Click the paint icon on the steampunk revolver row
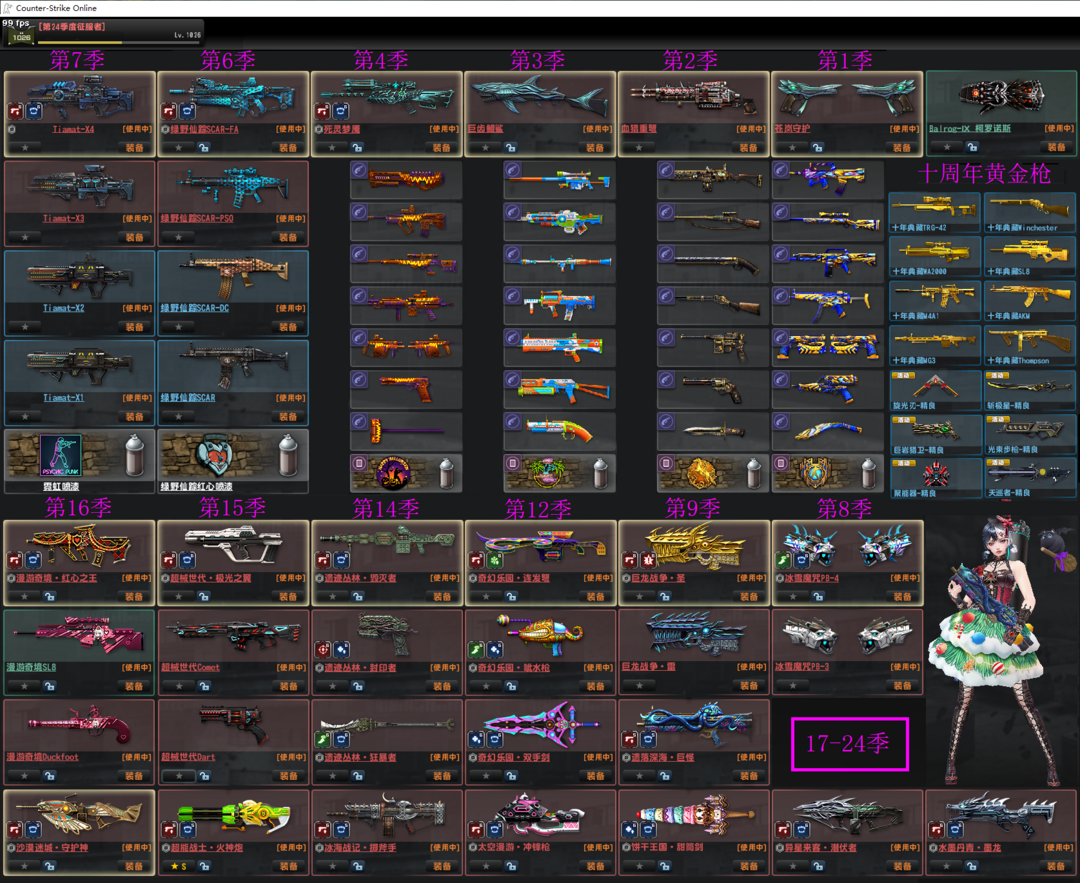Image resolution: width=1080 pixels, height=883 pixels. click(666, 380)
